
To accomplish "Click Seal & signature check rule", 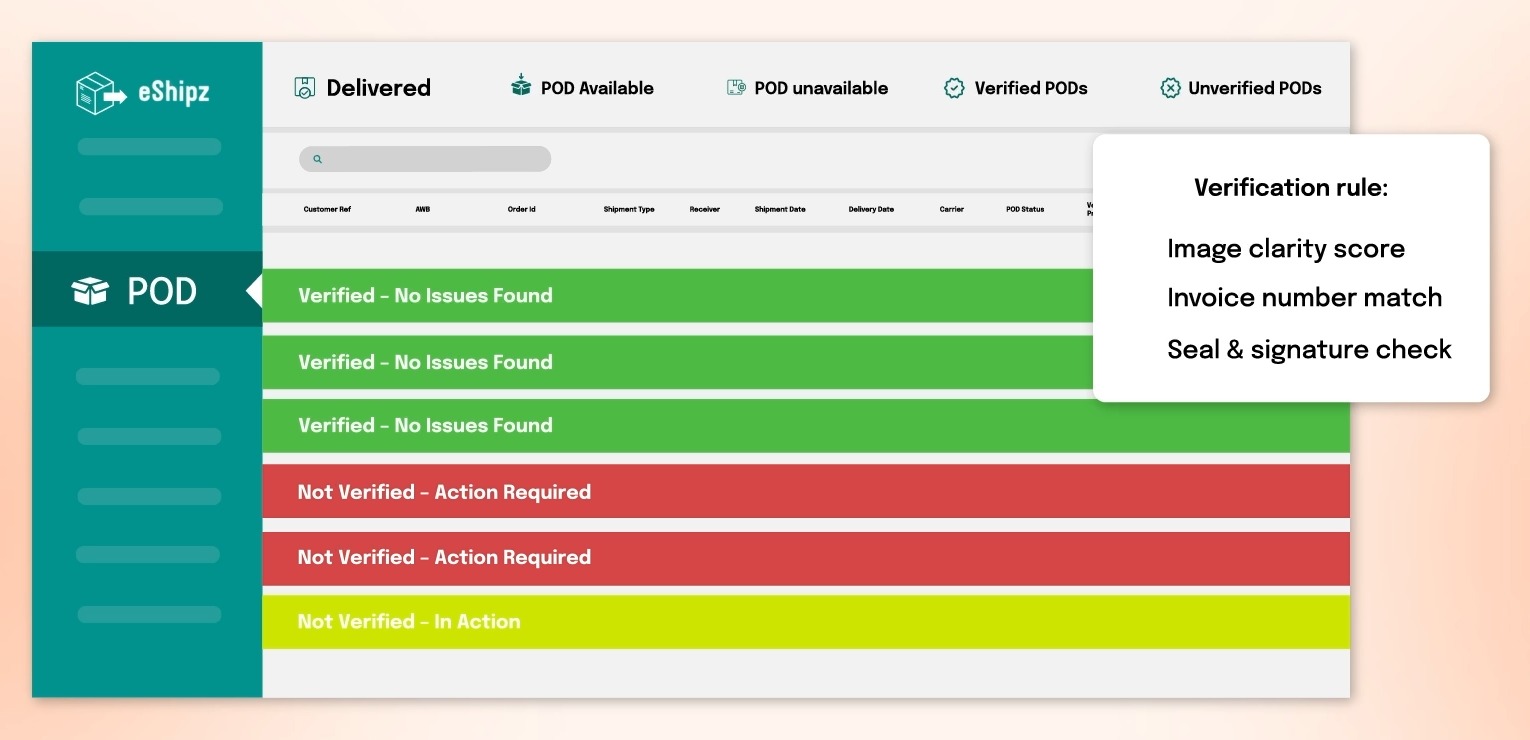I will (x=1309, y=350).
